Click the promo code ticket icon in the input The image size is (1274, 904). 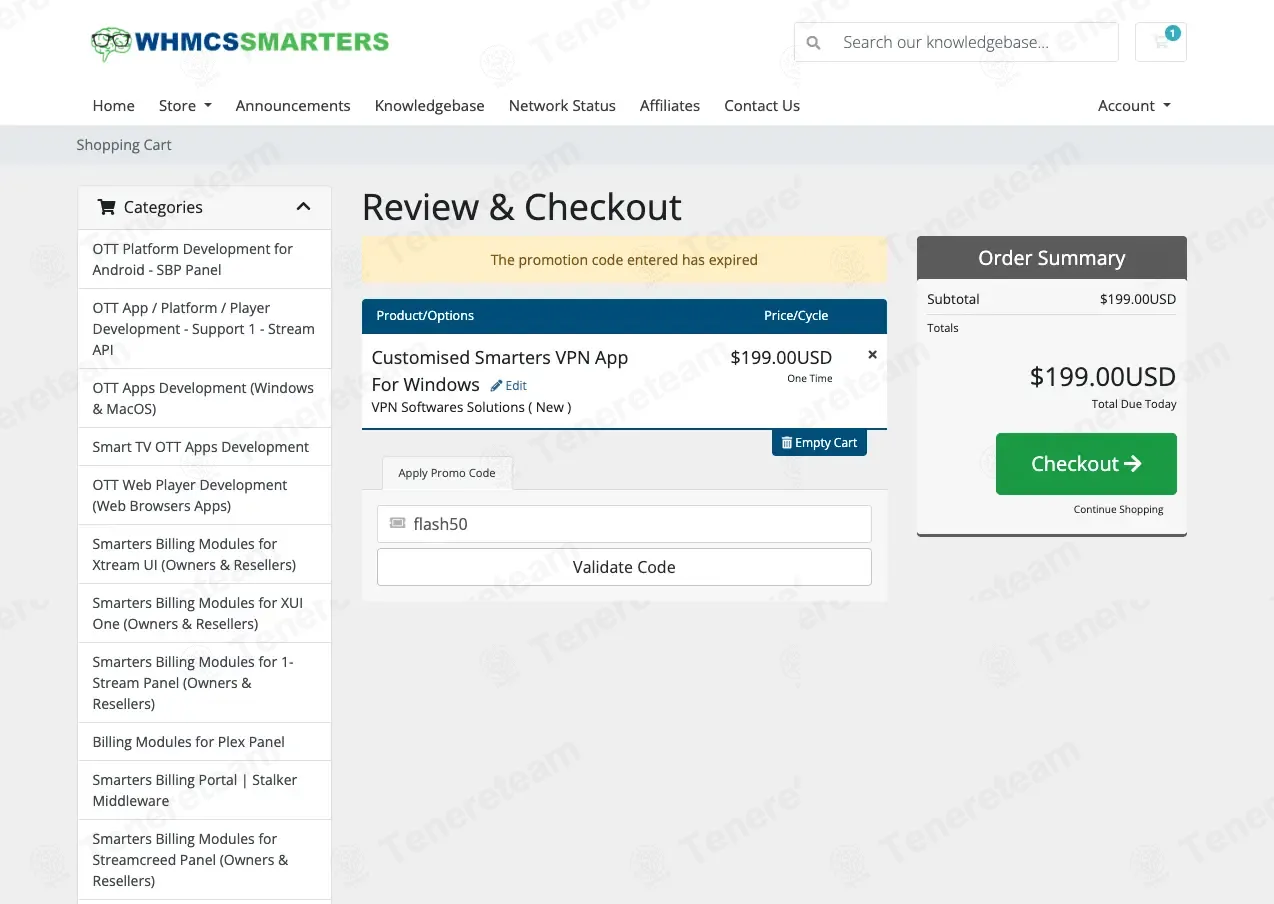pos(397,523)
